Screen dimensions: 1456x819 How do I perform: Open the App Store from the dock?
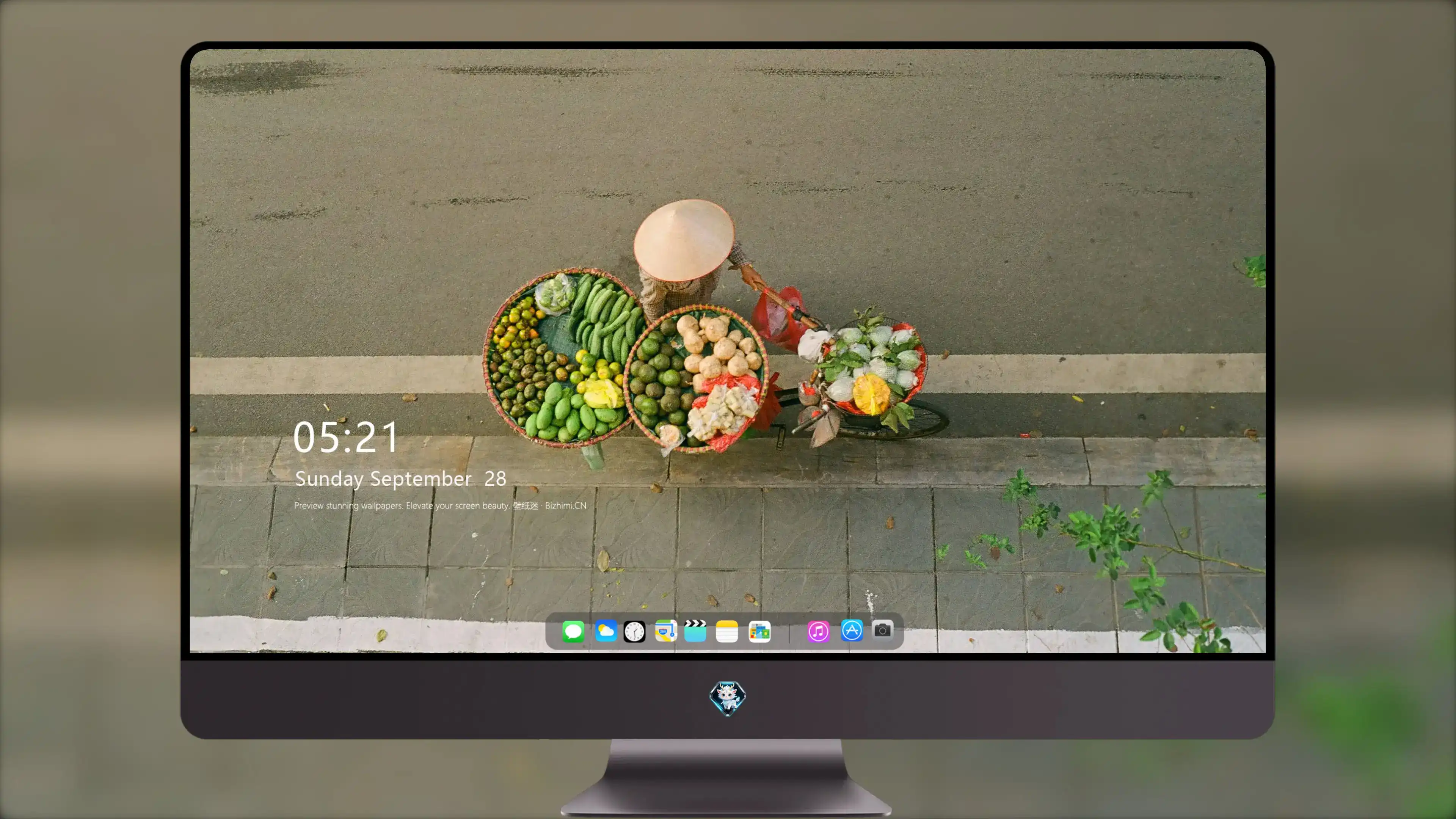[x=851, y=630]
